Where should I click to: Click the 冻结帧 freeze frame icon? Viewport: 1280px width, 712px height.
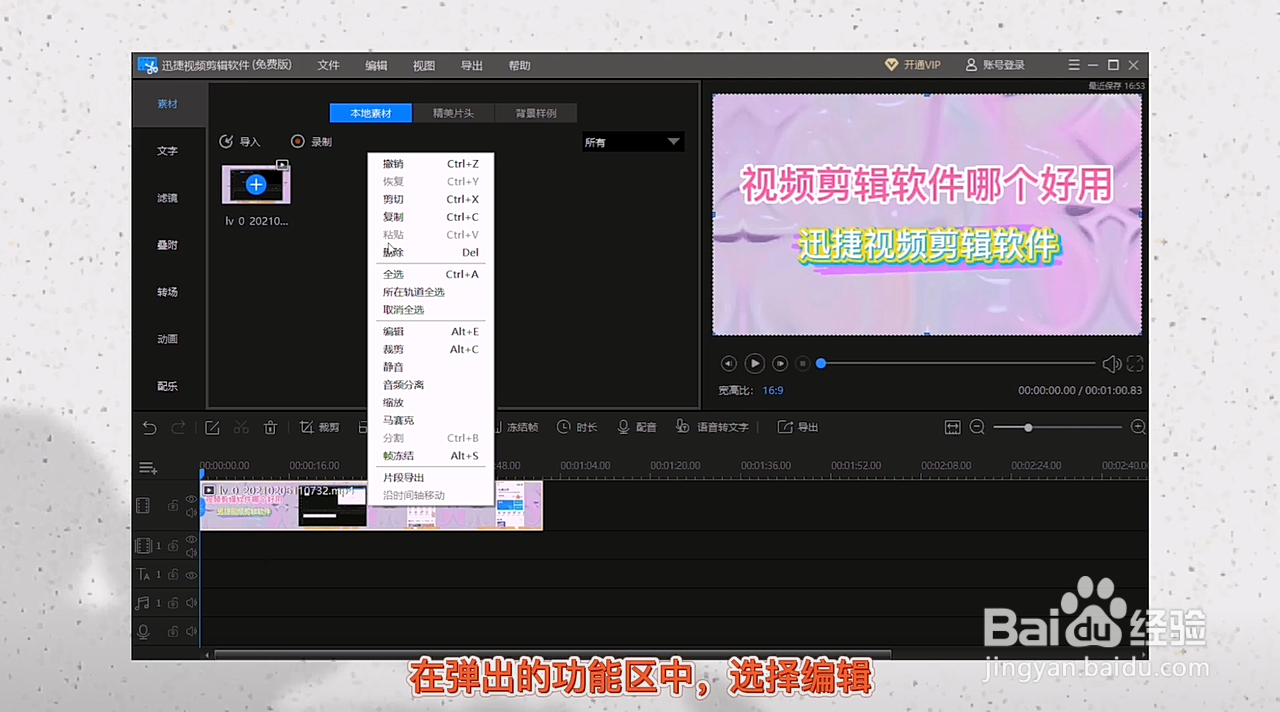click(515, 427)
